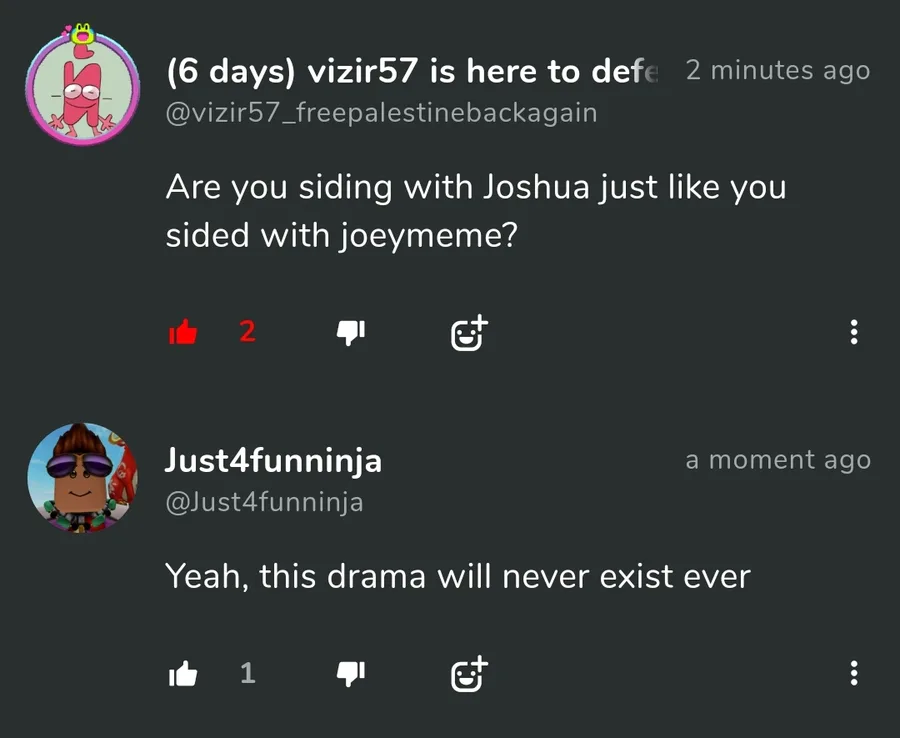The height and width of the screenshot is (738, 900).
Task: Open the @Just4funninja handle
Action: pos(264,502)
